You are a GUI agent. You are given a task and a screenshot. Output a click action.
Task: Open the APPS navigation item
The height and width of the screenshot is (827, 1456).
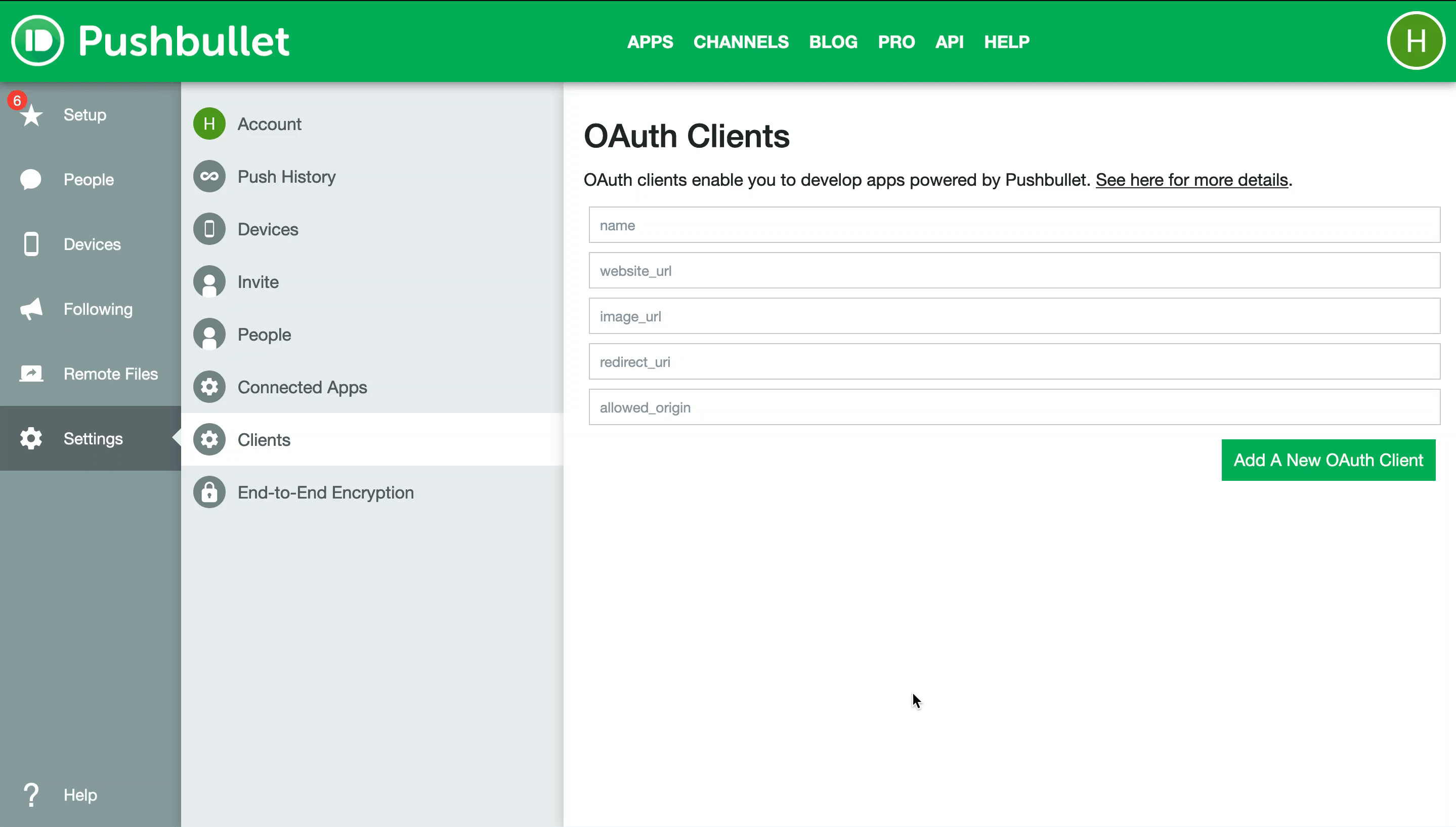[650, 42]
